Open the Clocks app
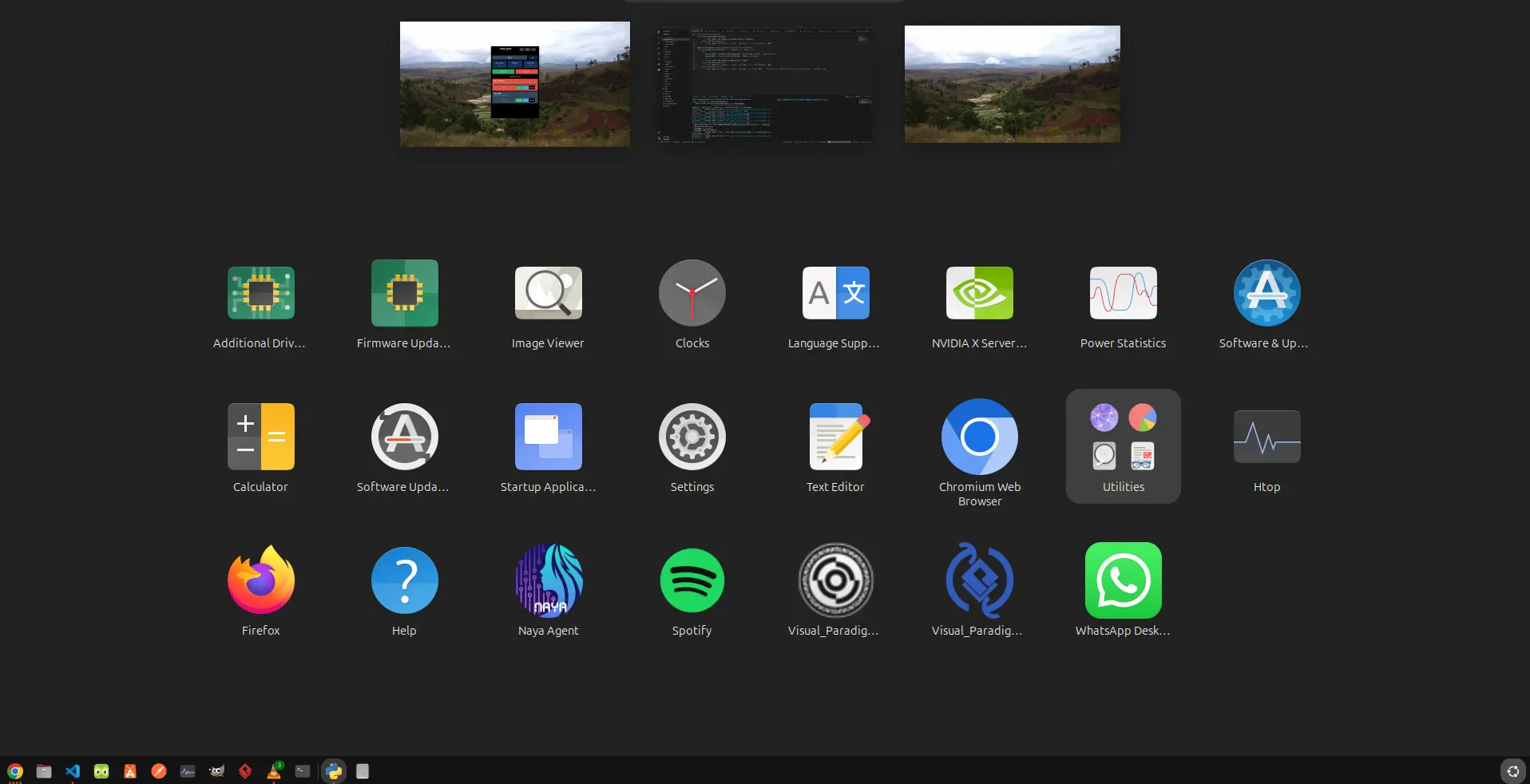The height and width of the screenshot is (784, 1530). (x=692, y=294)
